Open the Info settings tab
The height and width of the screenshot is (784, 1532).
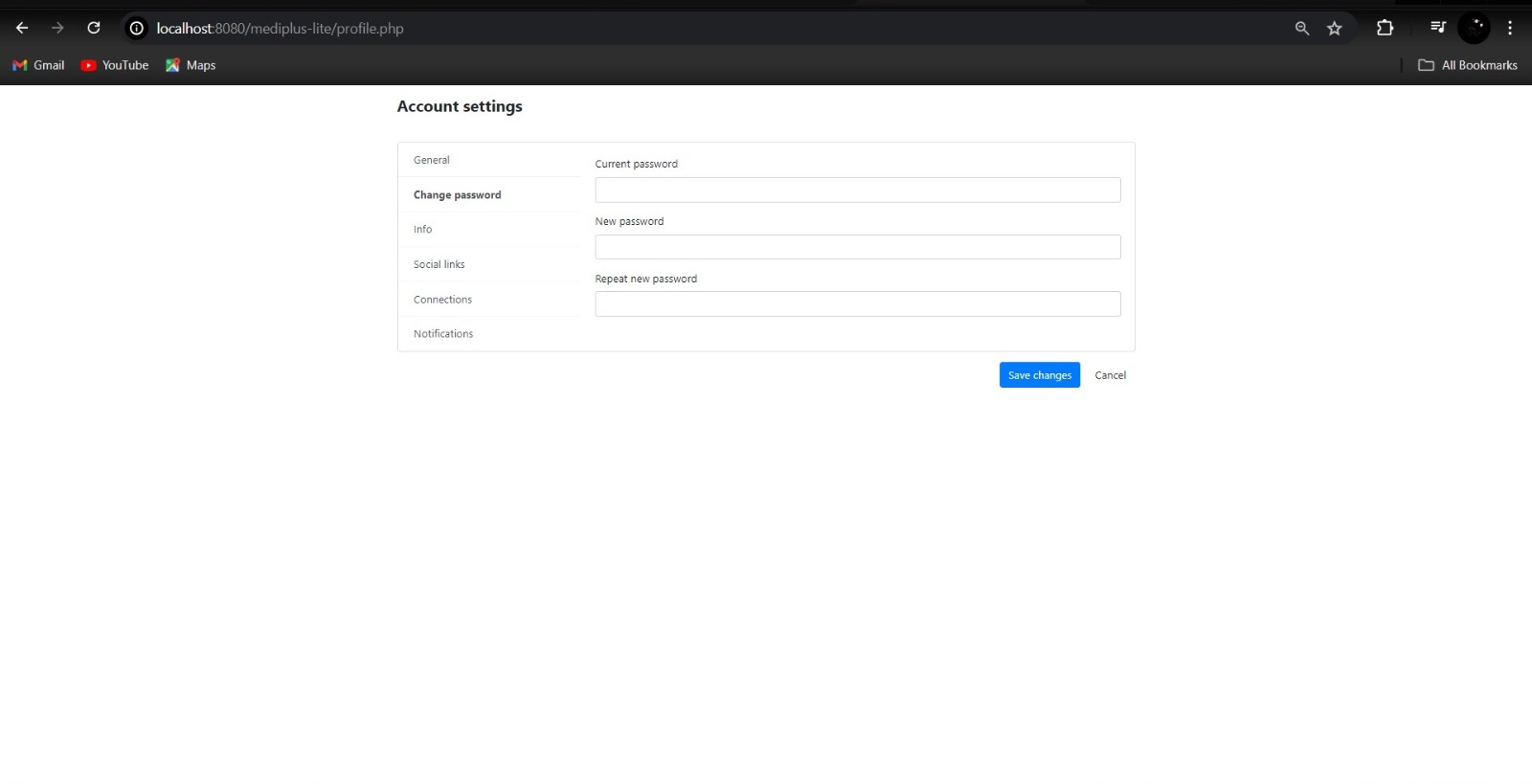coord(489,230)
